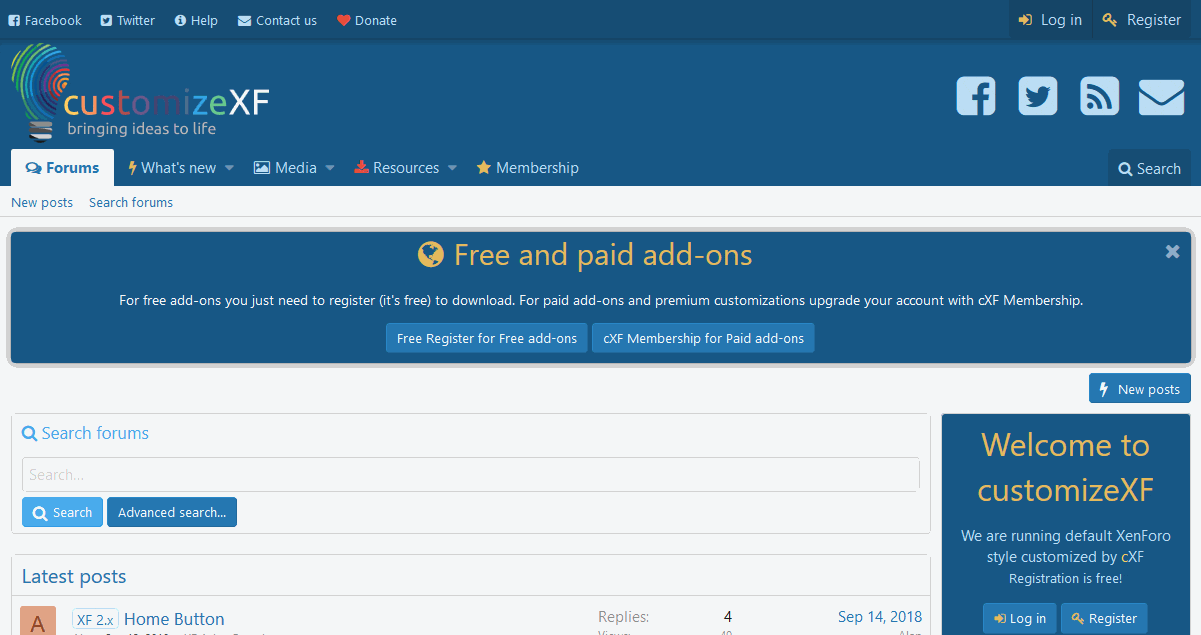Screen dimensions: 1201x635
Task: Click the customizeXF logo
Action: click(x=140, y=94)
